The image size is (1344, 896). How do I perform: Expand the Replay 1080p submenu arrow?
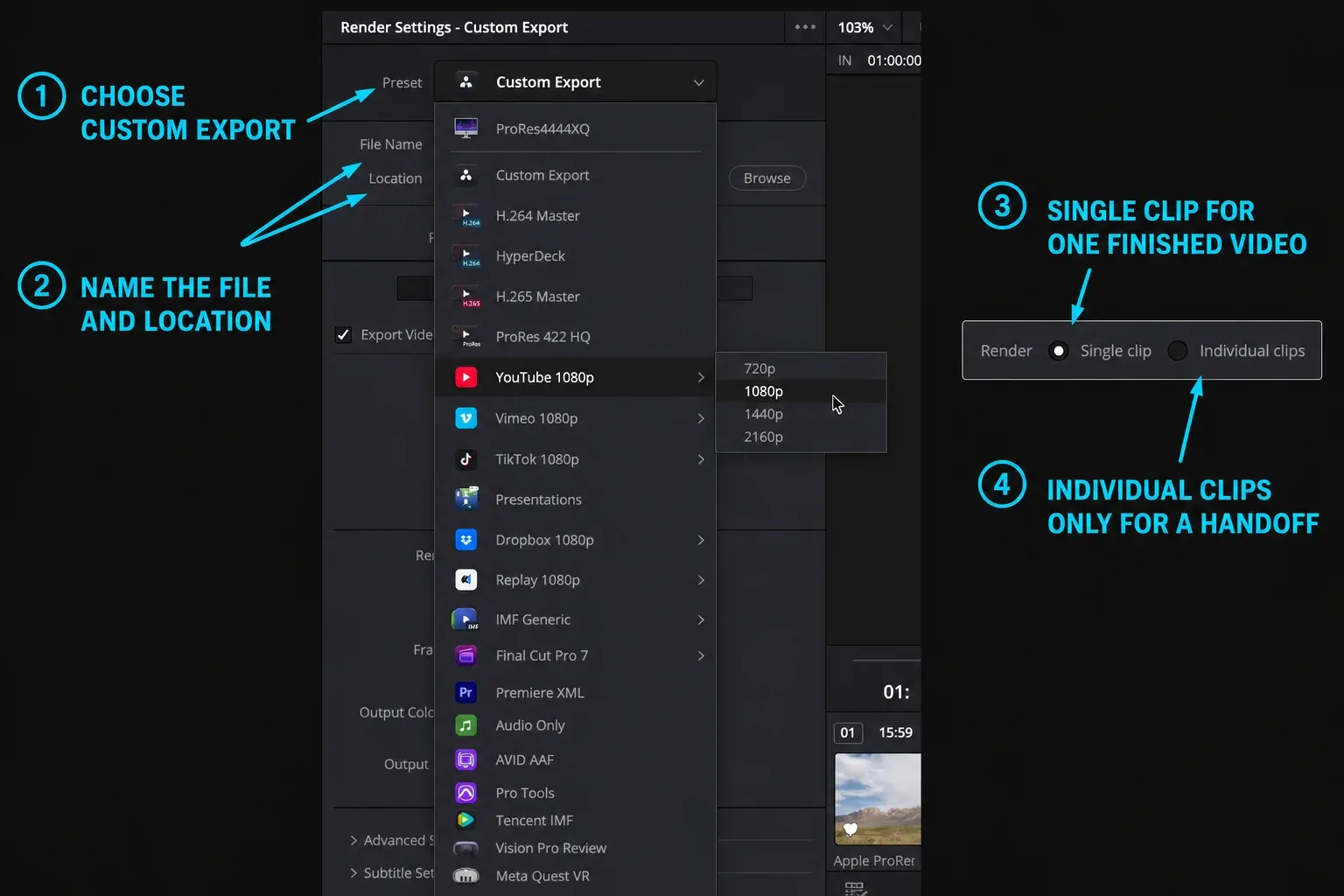click(x=701, y=580)
